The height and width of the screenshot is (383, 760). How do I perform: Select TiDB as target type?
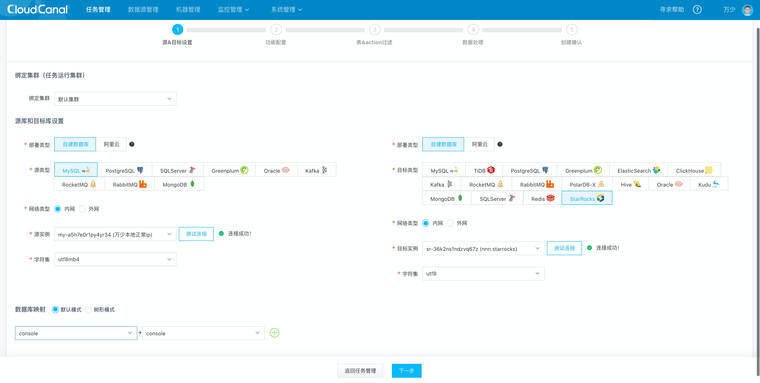tap(484, 170)
